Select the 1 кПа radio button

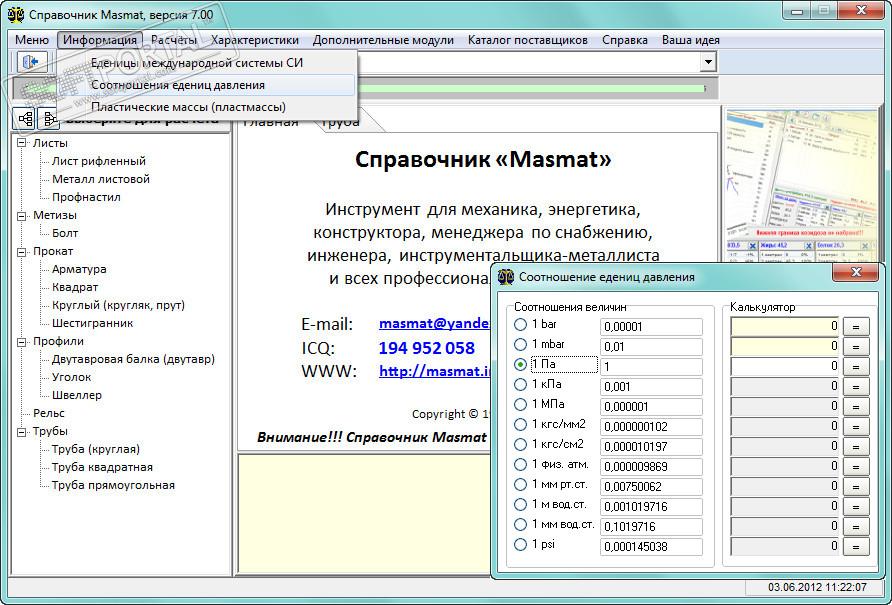coord(520,384)
